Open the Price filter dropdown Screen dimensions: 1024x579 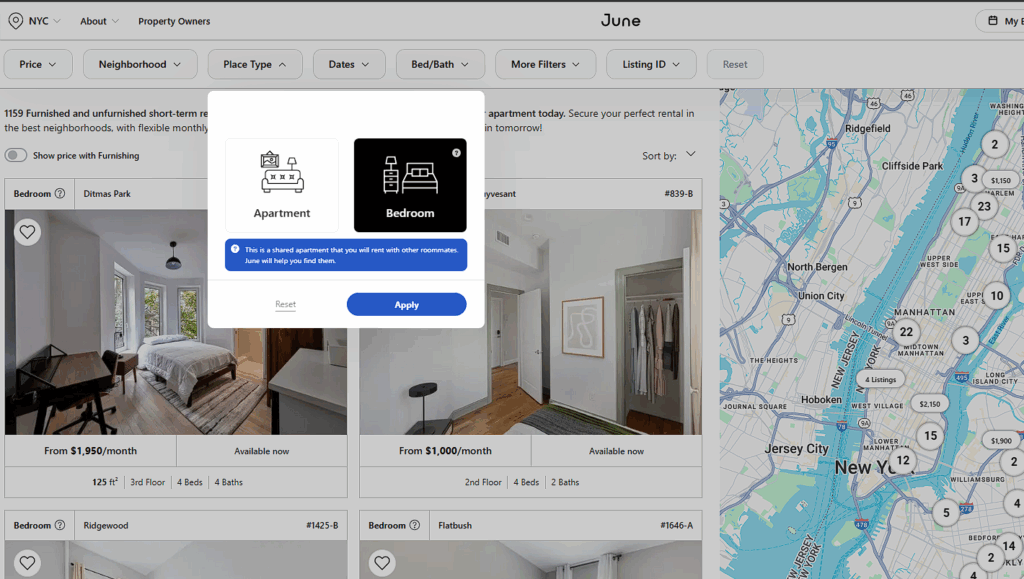click(x=38, y=65)
